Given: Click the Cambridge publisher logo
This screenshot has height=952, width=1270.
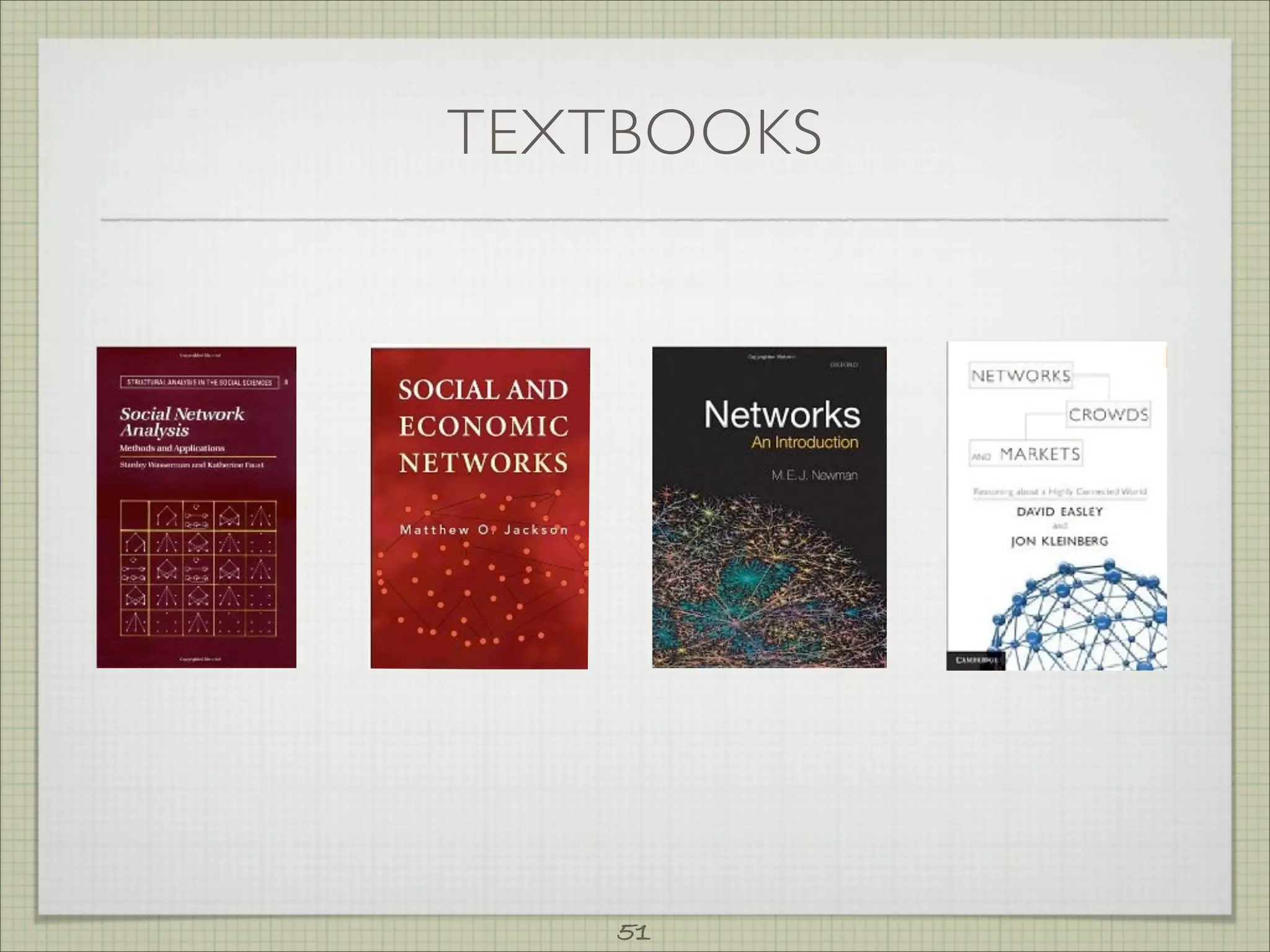Looking at the screenshot, I should 975,661.
